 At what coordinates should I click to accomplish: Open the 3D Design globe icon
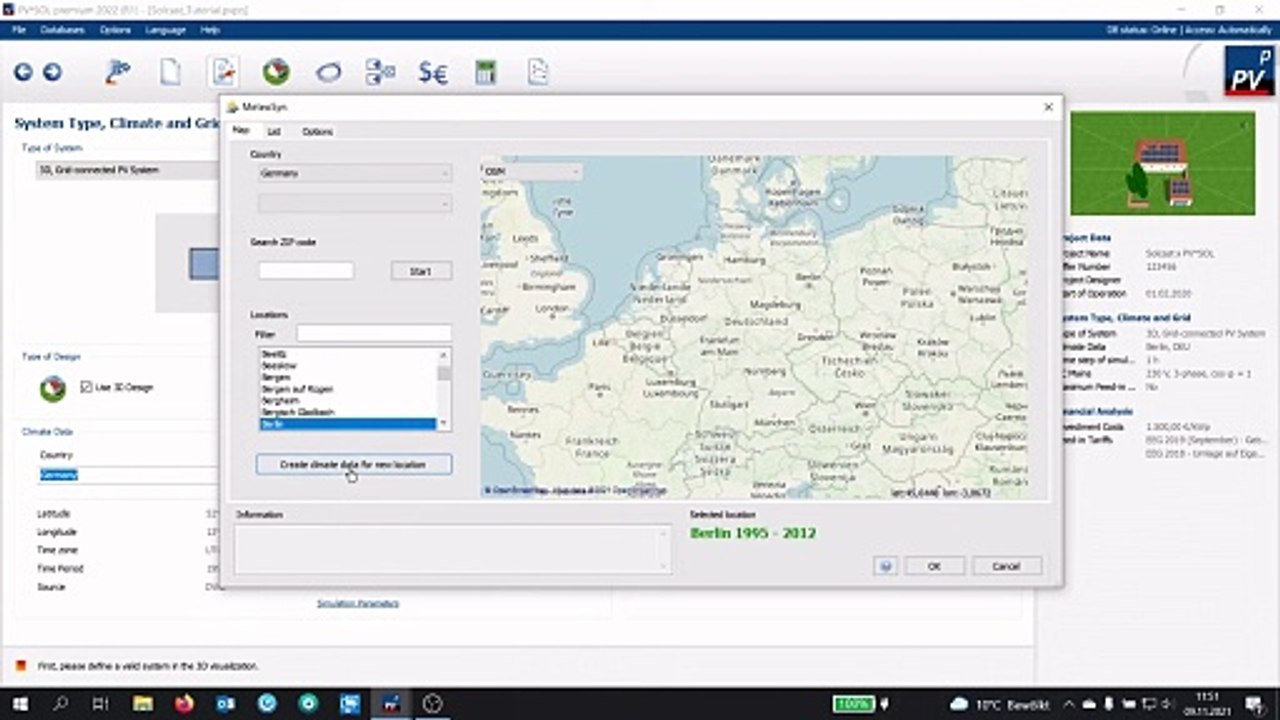(276, 72)
